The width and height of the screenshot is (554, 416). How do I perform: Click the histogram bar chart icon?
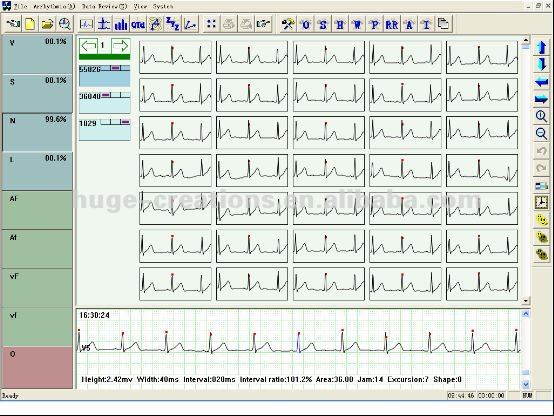tap(121, 24)
